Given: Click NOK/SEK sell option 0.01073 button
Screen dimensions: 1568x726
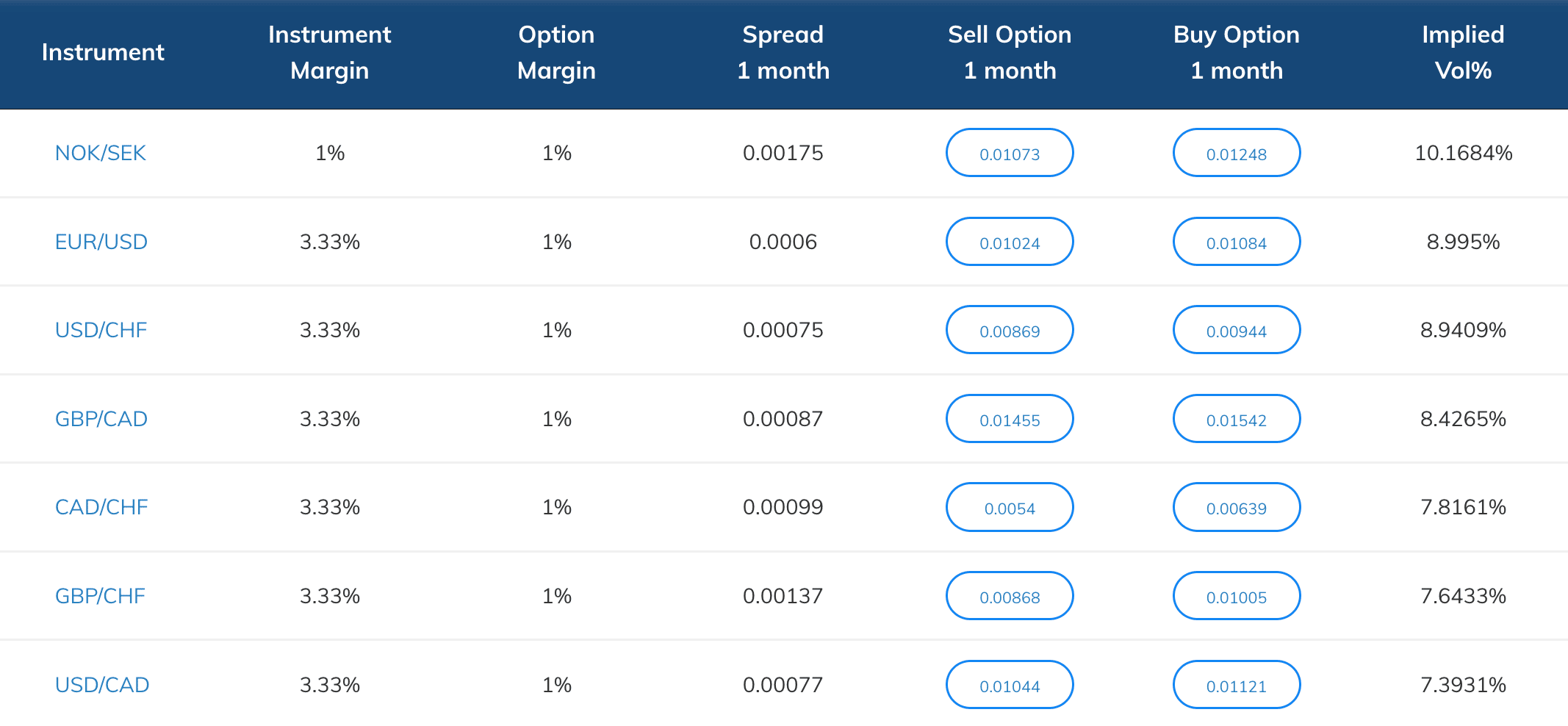Looking at the screenshot, I should [1010, 153].
